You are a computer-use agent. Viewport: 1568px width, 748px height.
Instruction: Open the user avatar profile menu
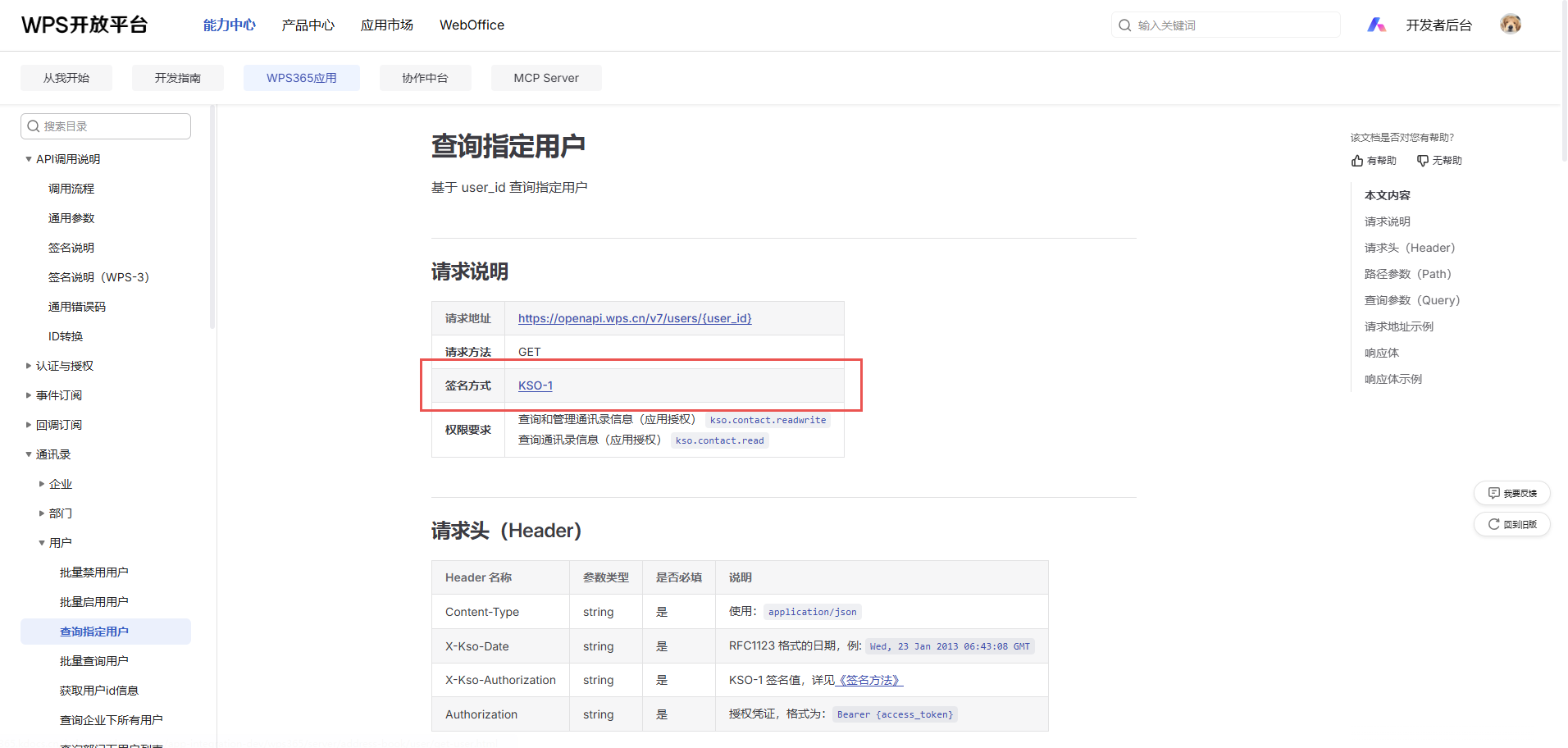1510,25
